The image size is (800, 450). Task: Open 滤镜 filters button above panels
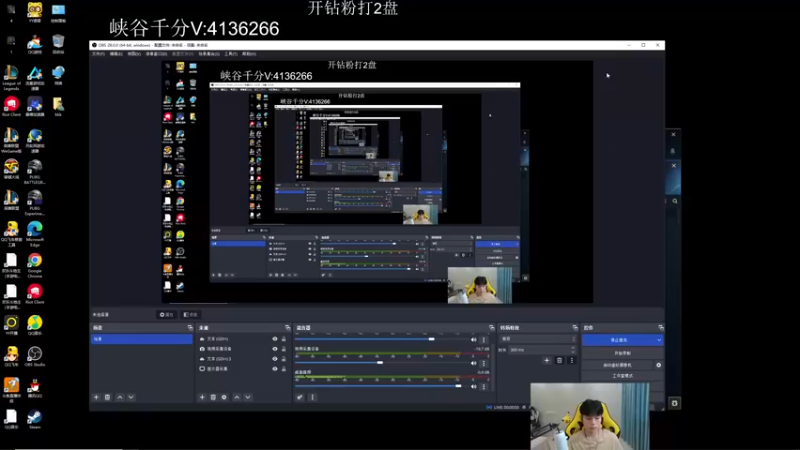(x=190, y=315)
